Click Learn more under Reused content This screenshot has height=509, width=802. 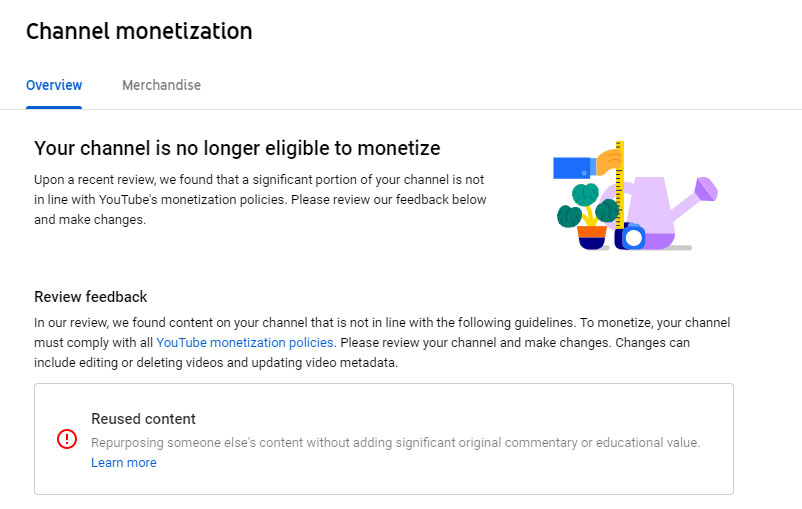tap(123, 463)
